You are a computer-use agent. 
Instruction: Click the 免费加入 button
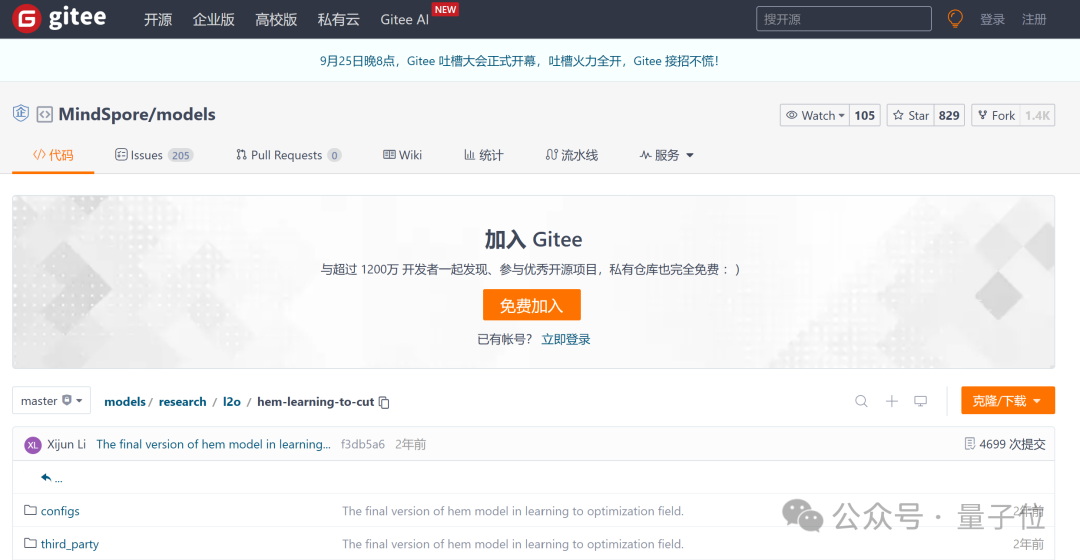tap(532, 305)
